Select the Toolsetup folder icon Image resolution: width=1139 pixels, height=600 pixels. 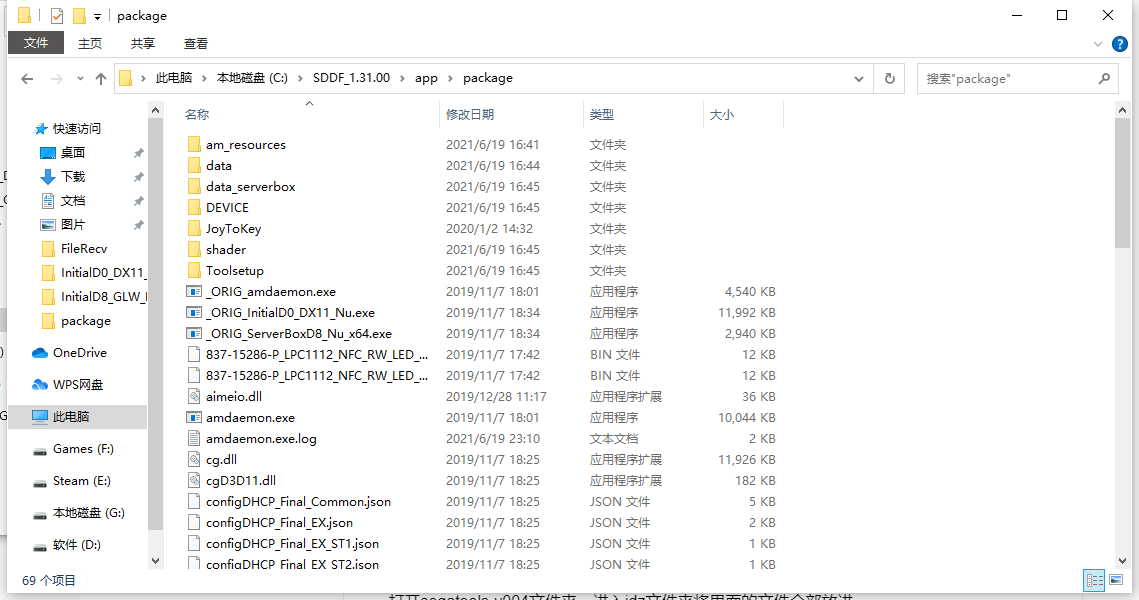(194, 270)
